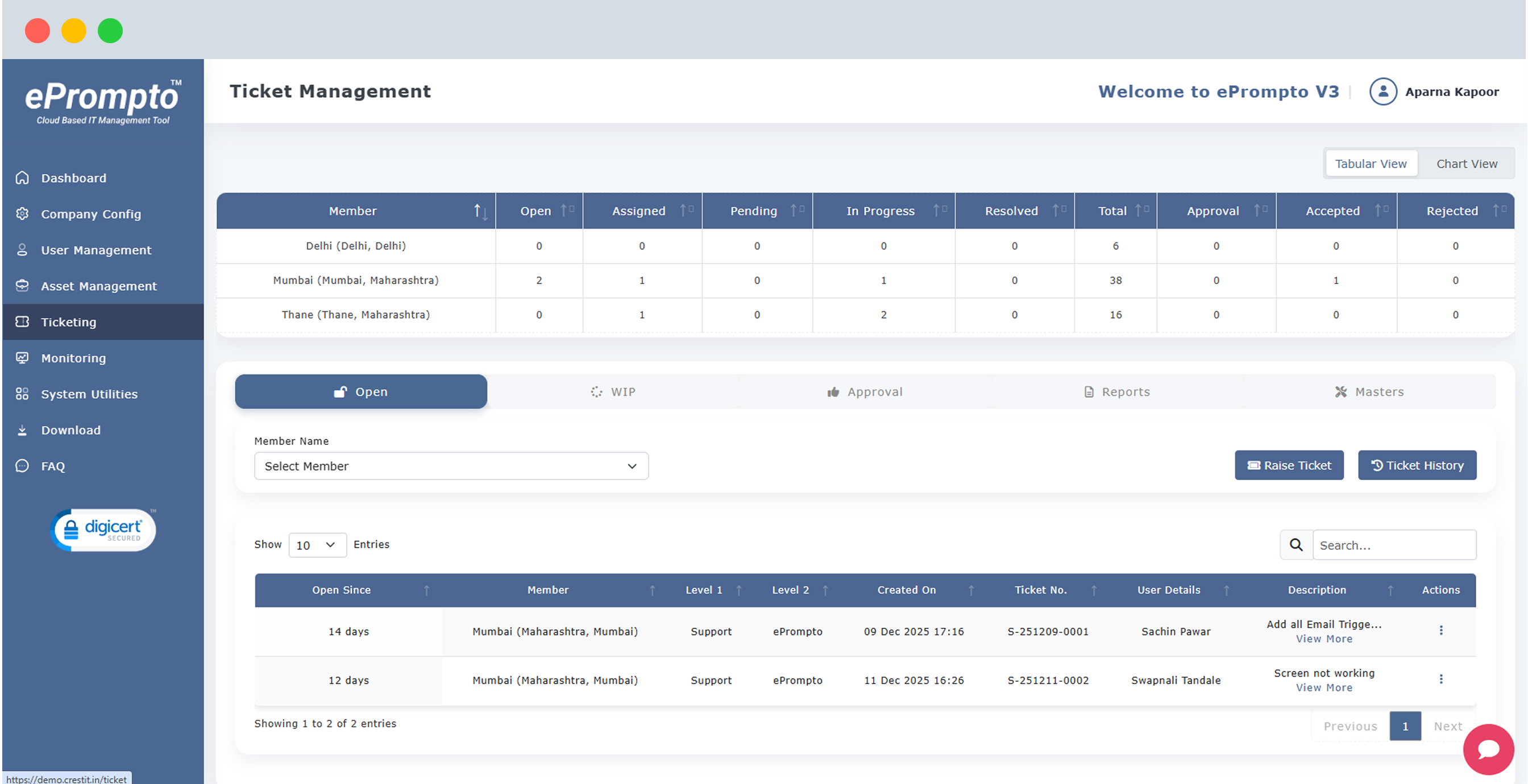The image size is (1528, 784).
Task: Click the search magnifier icon
Action: click(1296, 544)
